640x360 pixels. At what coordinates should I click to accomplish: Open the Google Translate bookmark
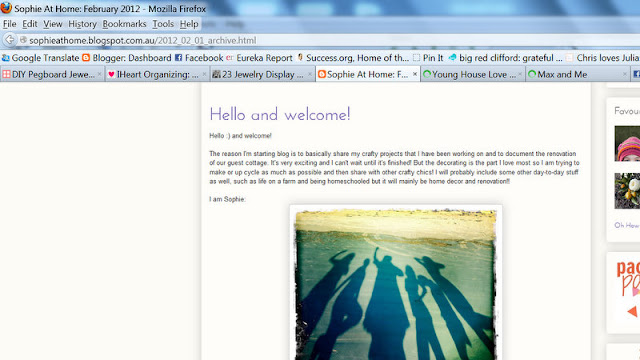click(x=40, y=58)
